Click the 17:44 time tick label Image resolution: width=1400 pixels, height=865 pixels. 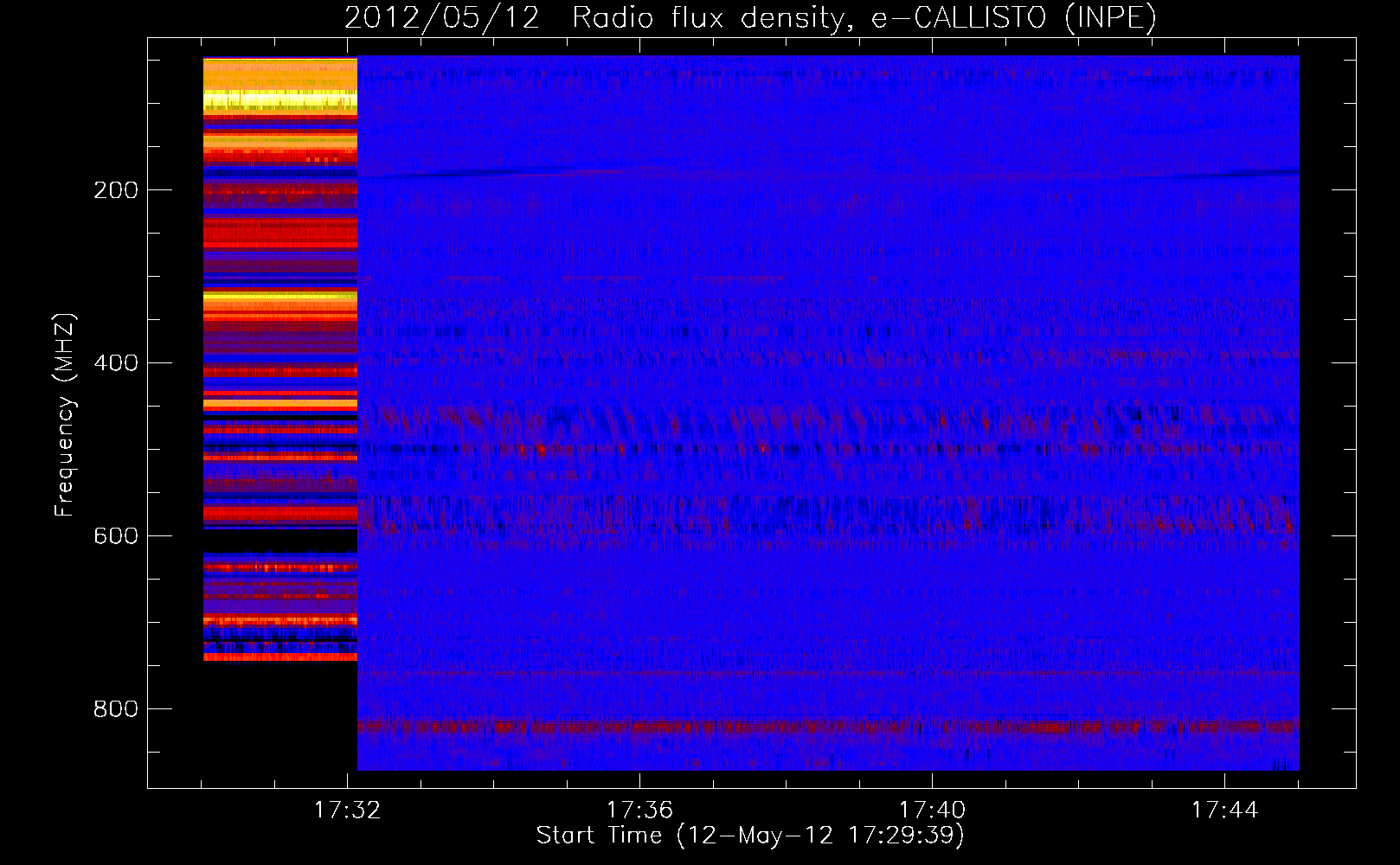point(1224,811)
